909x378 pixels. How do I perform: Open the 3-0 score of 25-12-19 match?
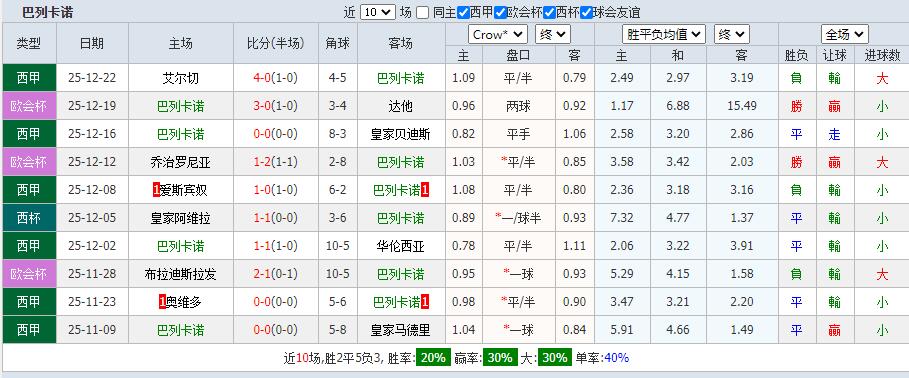click(x=261, y=106)
